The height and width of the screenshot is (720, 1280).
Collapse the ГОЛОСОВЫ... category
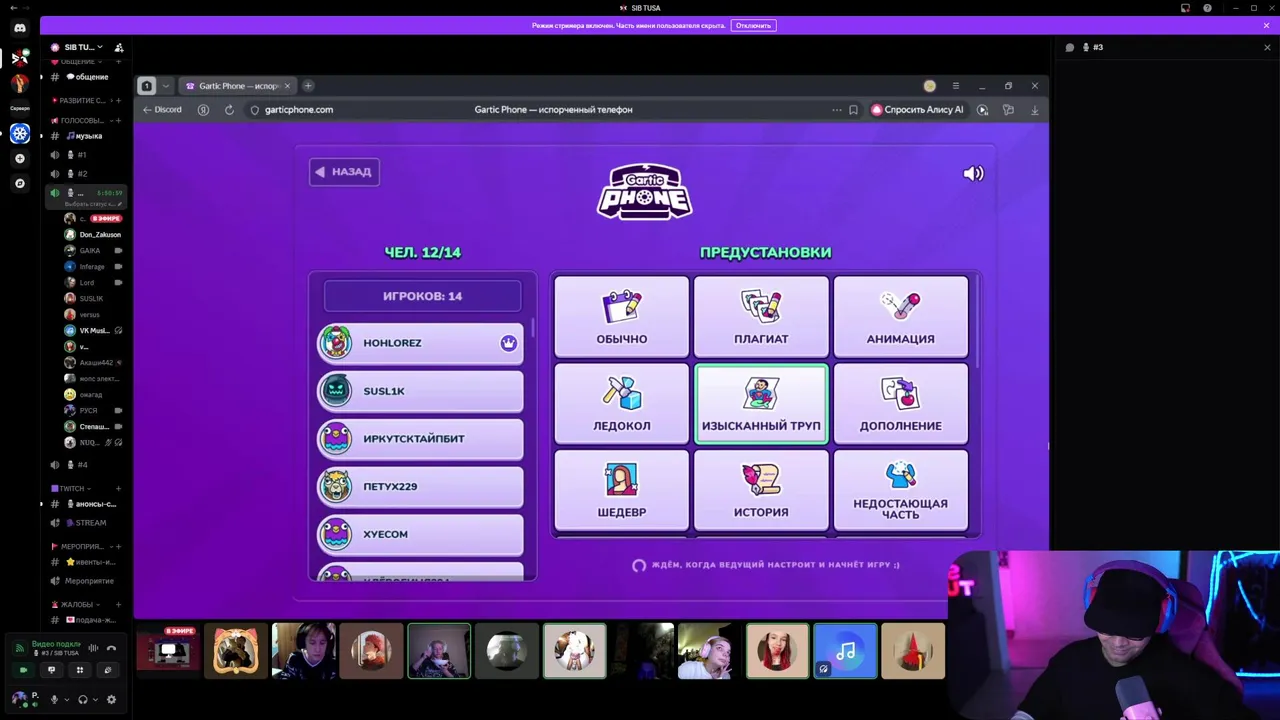80,120
